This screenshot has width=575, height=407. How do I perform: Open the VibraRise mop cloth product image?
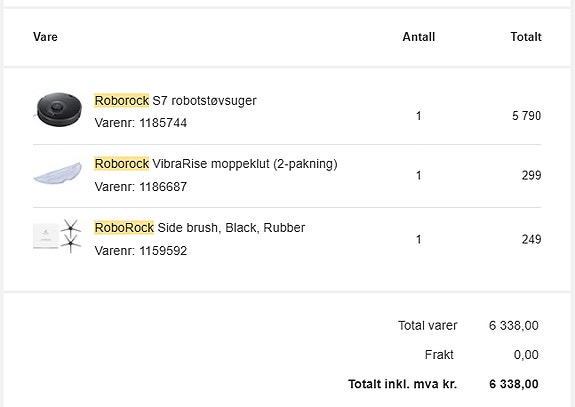(58, 173)
